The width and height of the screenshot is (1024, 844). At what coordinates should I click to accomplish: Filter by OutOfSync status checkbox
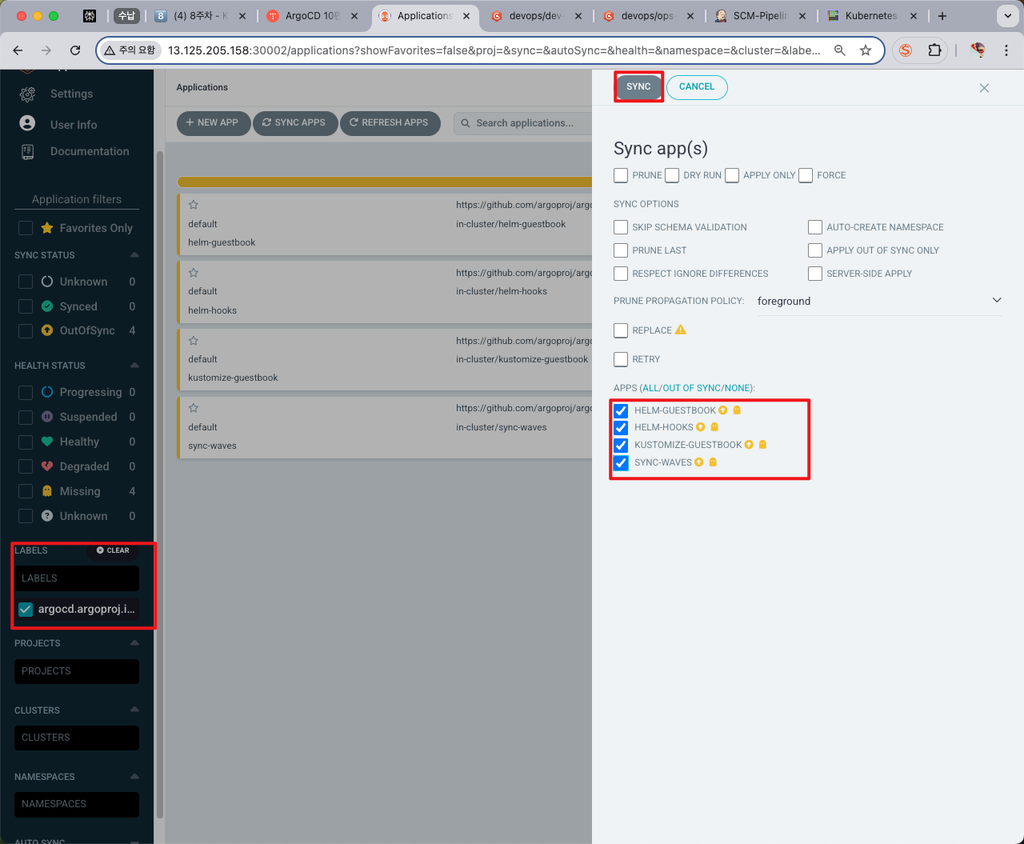click(x=25, y=331)
